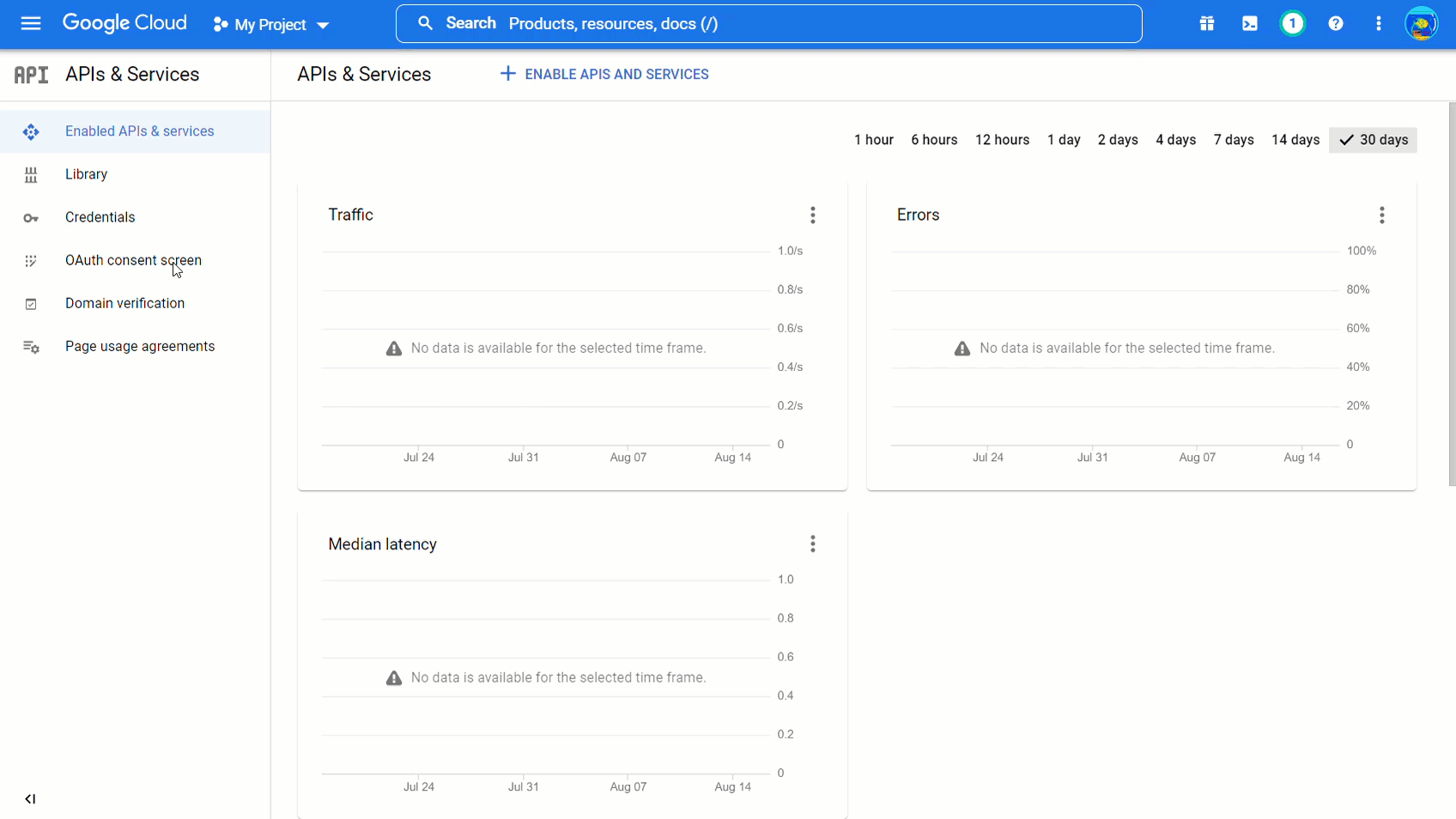The width and height of the screenshot is (1456, 819).
Task: Click Enable APIs and Services button
Action: 604,74
